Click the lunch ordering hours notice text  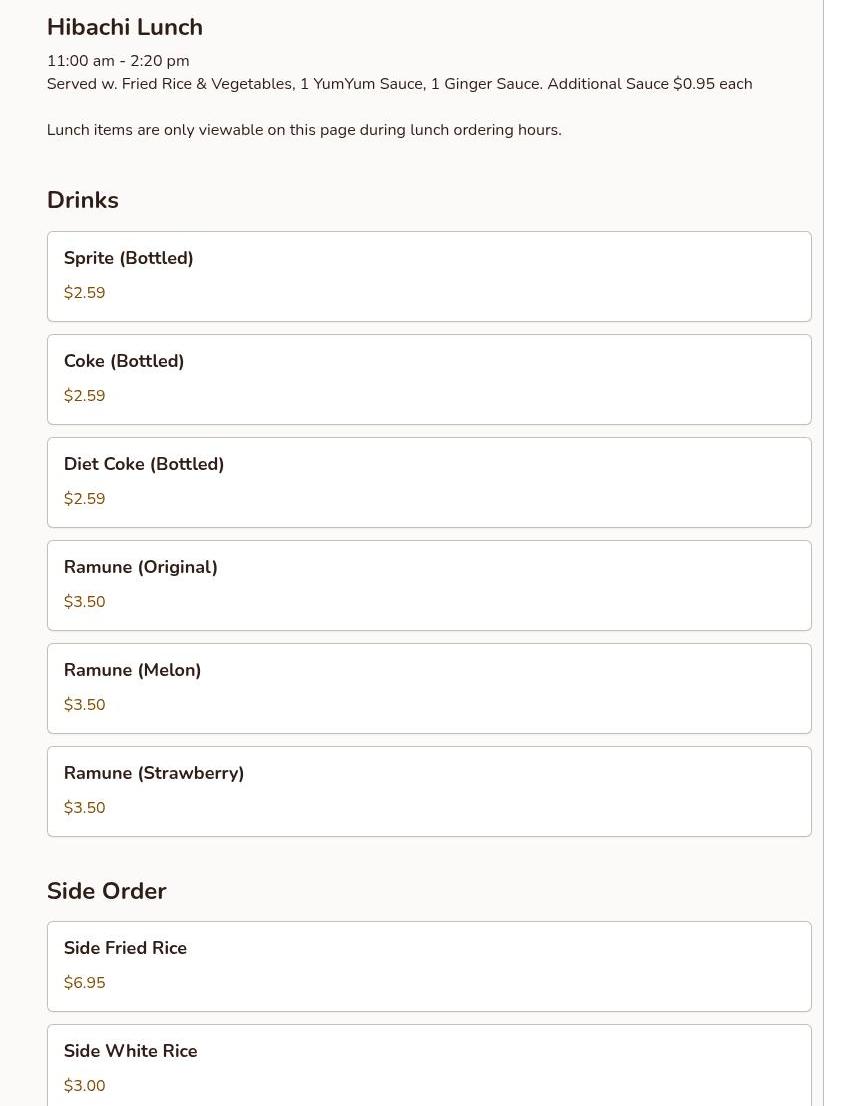[304, 130]
